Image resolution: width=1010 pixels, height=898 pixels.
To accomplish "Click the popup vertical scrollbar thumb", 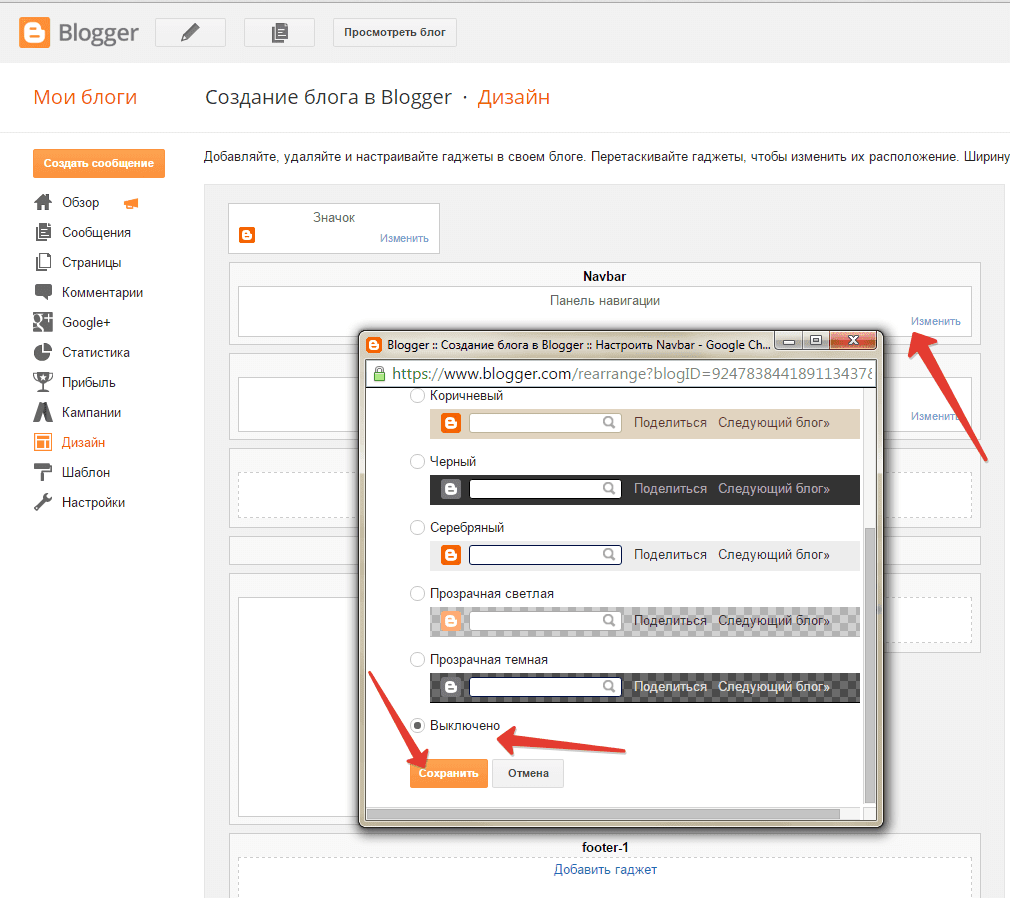I will coord(870,664).
